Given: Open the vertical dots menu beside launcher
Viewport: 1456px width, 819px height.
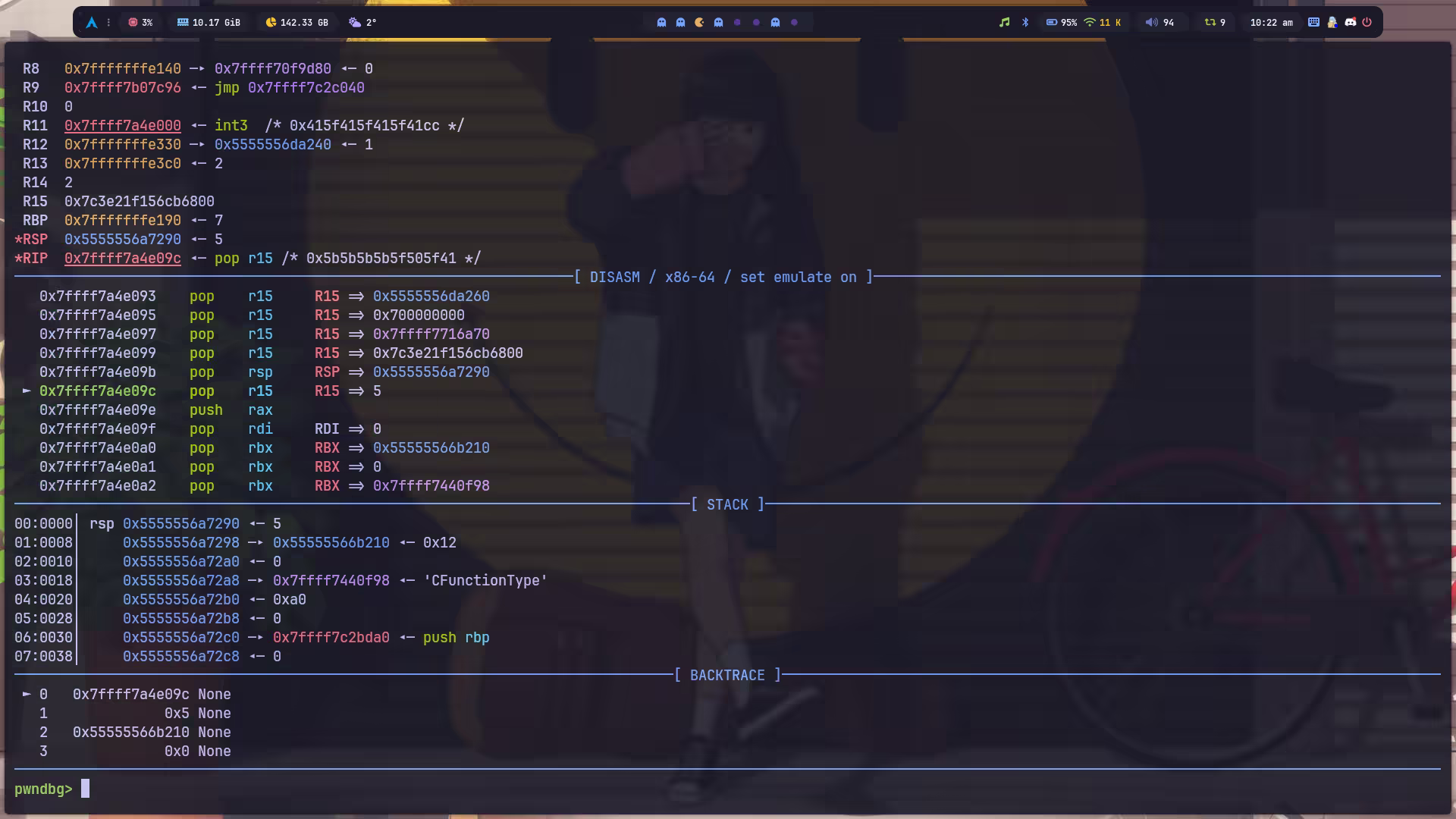Looking at the screenshot, I should pyautogui.click(x=108, y=23).
